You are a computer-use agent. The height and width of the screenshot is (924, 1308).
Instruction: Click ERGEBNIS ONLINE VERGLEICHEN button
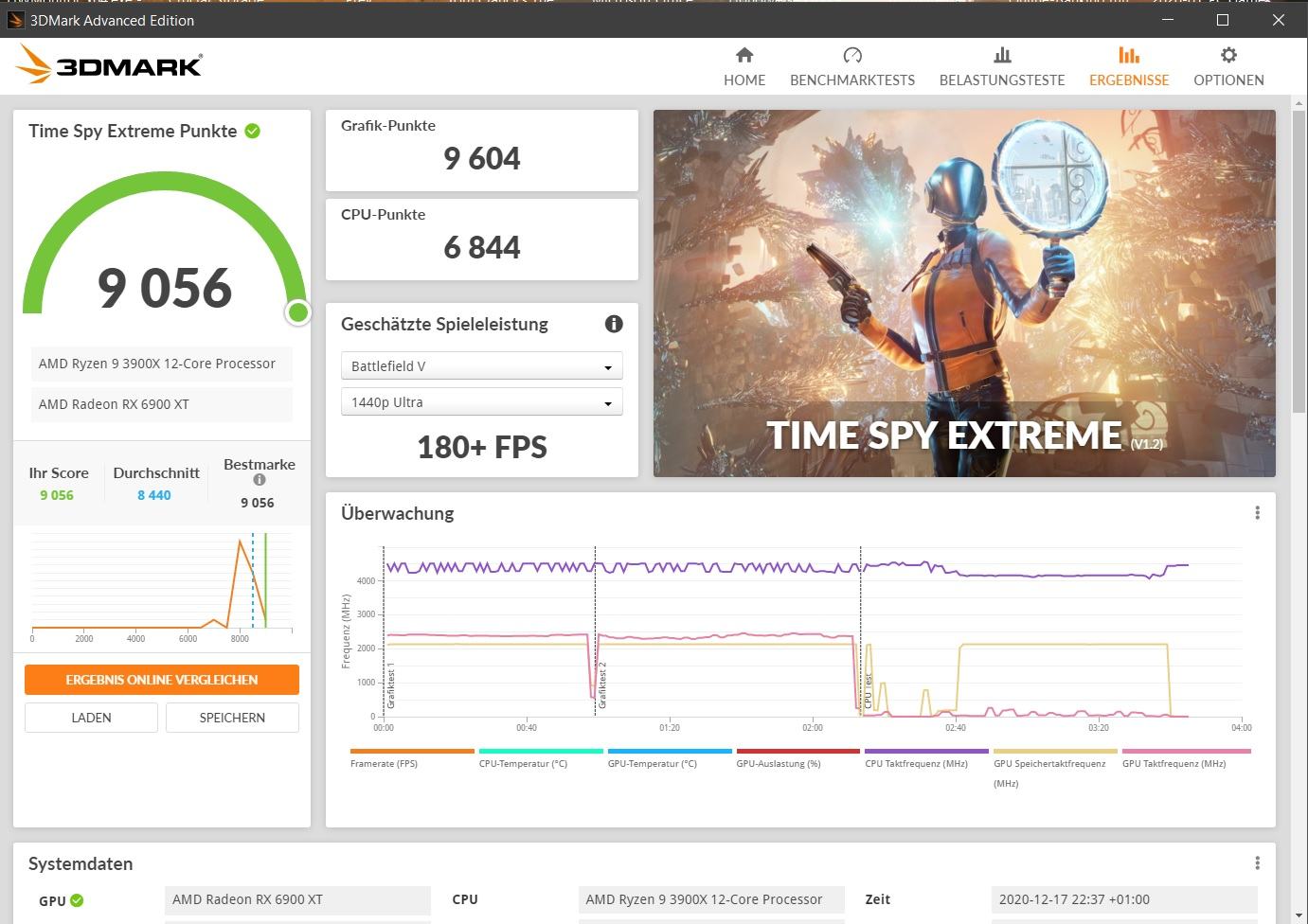162,680
